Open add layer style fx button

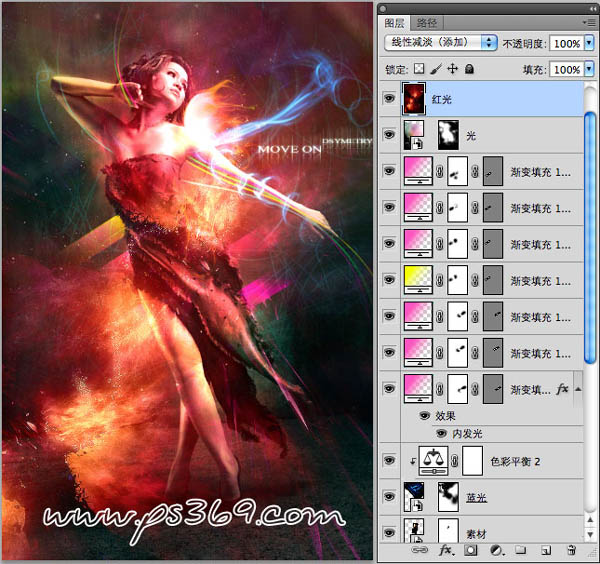tap(446, 550)
